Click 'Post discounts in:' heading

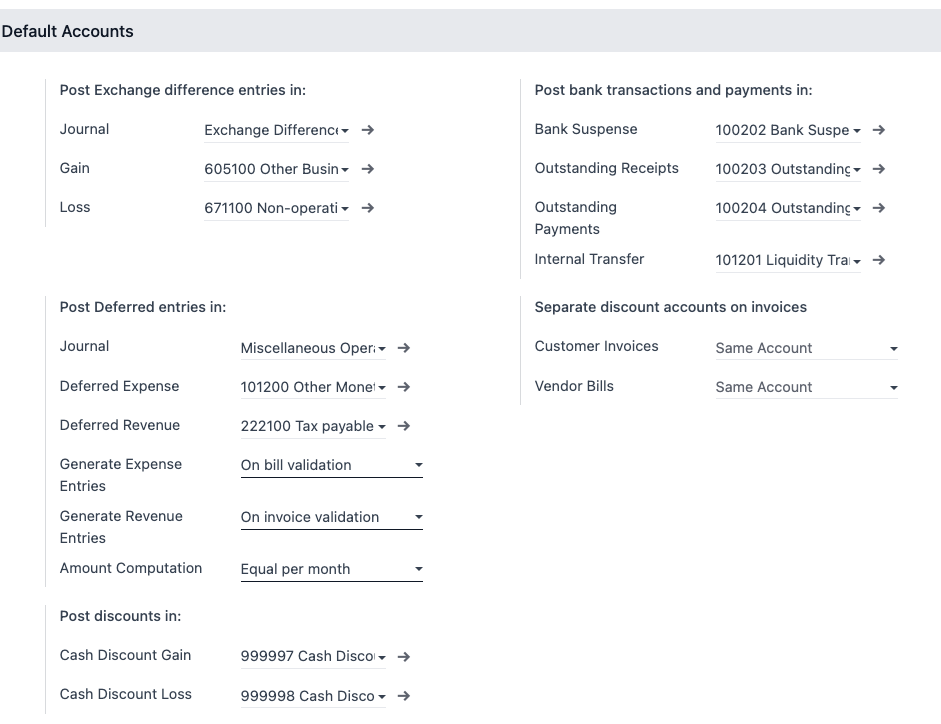point(120,616)
